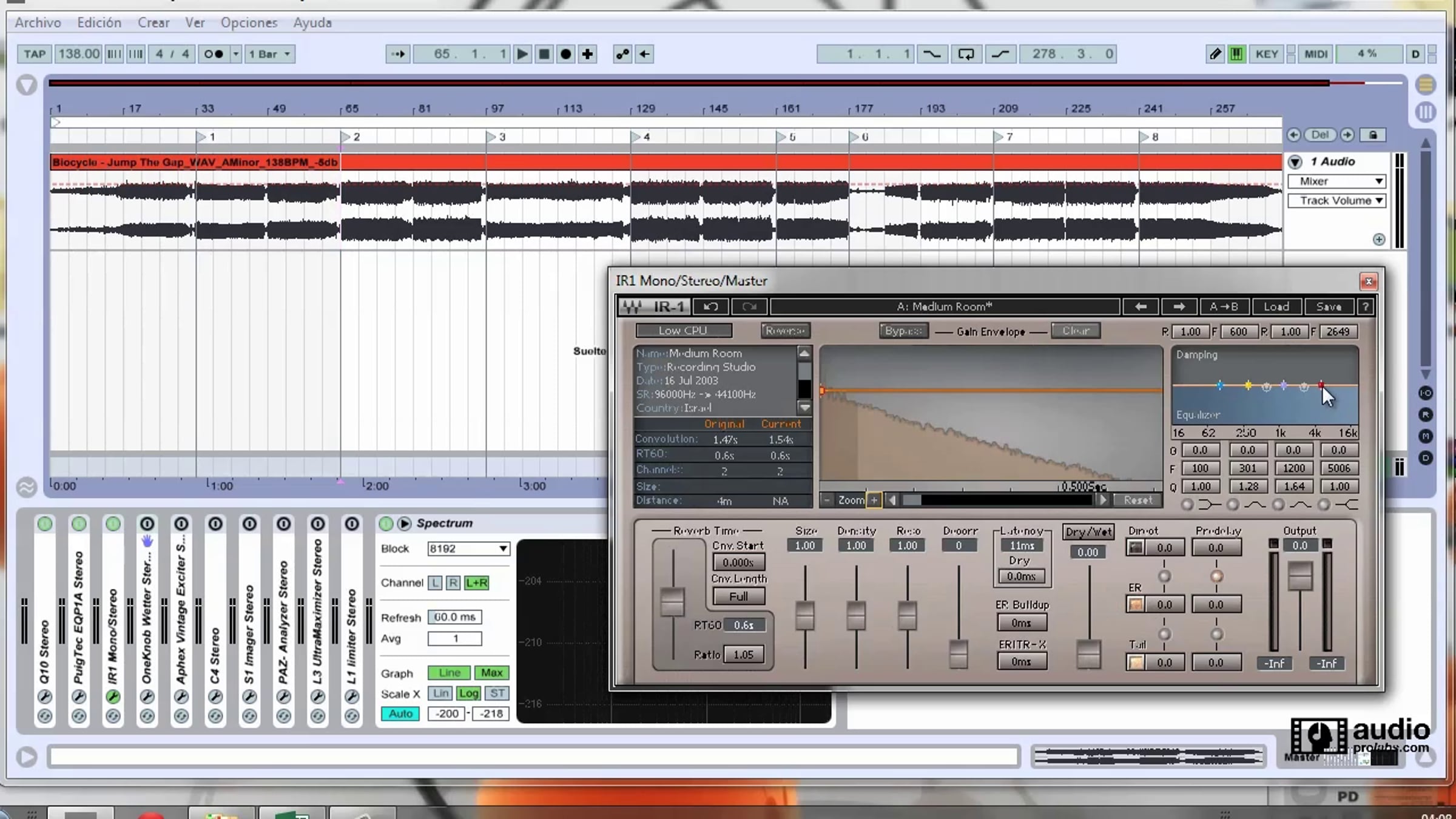Click the draw mode pencil icon
Viewport: 1456px width, 819px height.
click(x=1215, y=54)
